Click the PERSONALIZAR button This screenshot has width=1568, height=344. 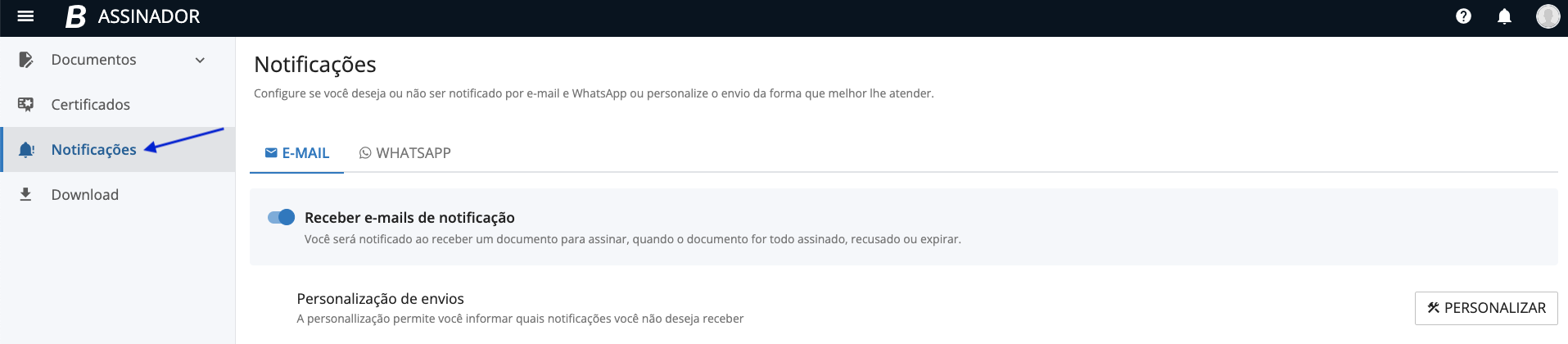click(x=1485, y=308)
